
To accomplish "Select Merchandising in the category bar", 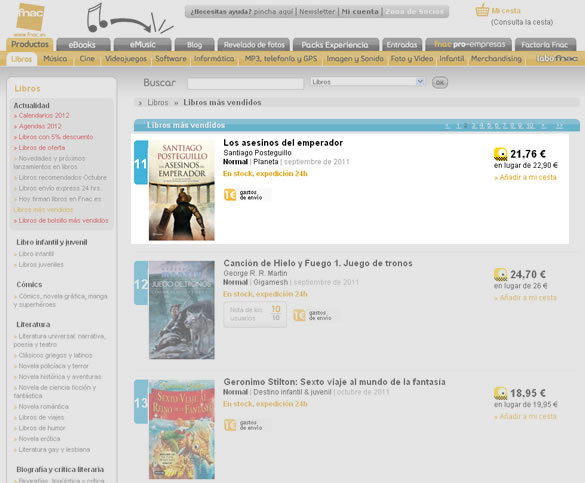I will [496, 59].
